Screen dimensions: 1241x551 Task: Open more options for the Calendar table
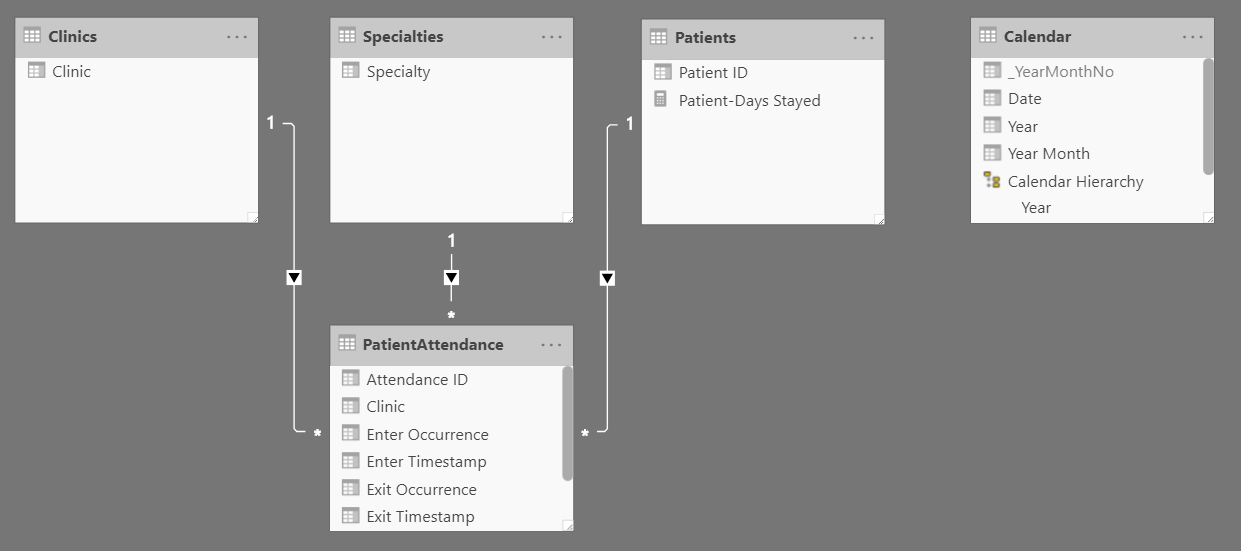pyautogui.click(x=1193, y=37)
